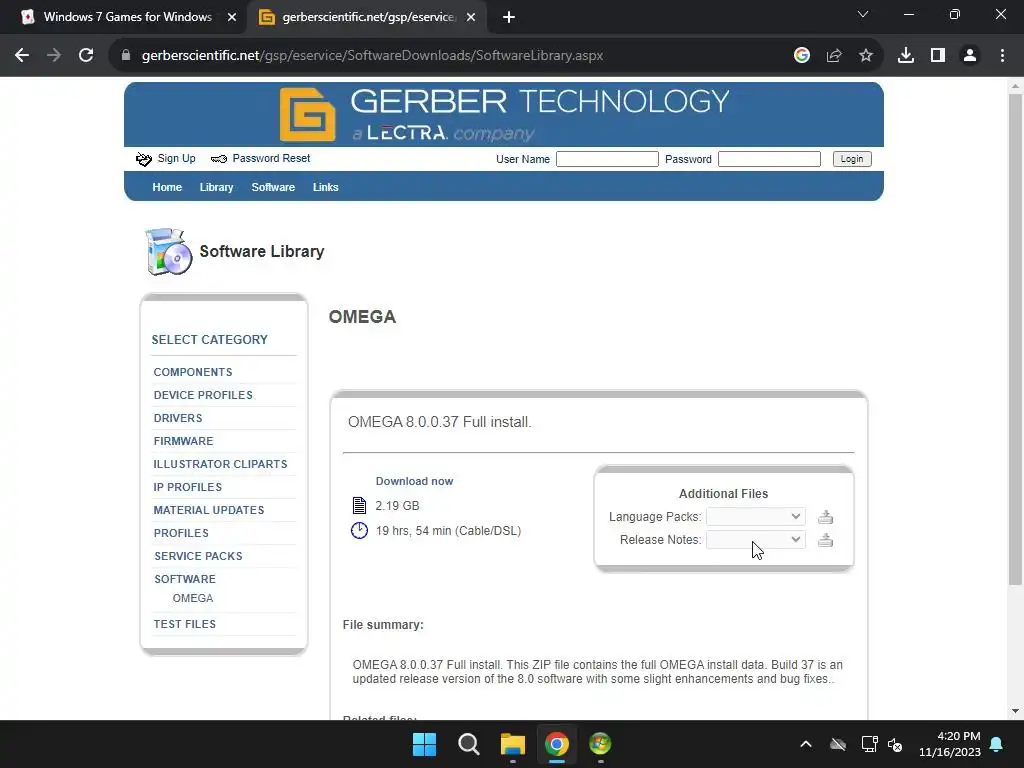This screenshot has height=768, width=1024.
Task: Open Software in navigation bar
Action: click(x=273, y=187)
